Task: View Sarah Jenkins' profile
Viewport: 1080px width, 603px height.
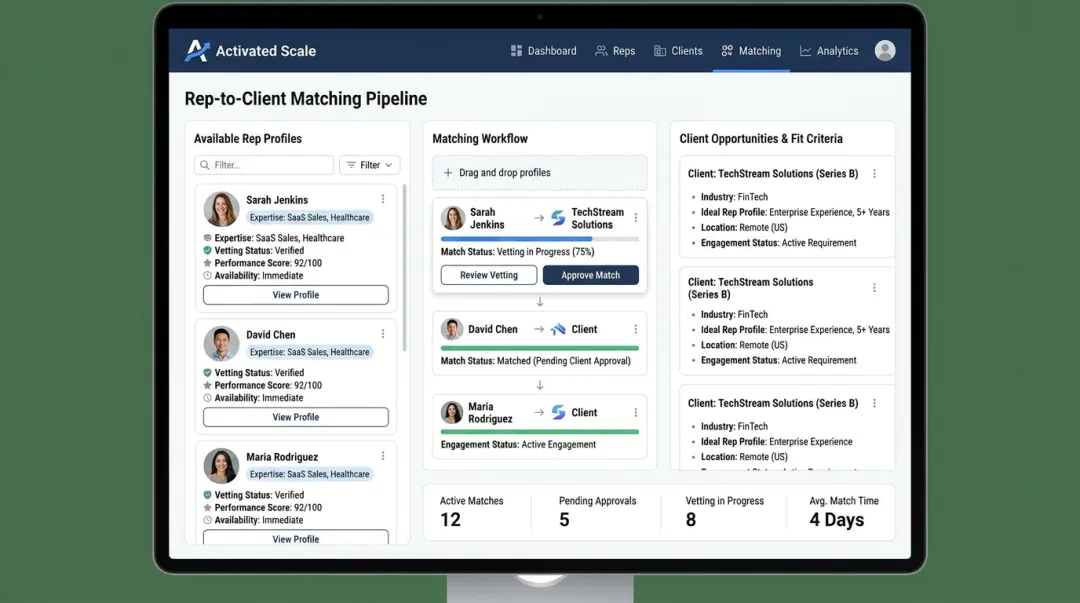Action: point(295,295)
